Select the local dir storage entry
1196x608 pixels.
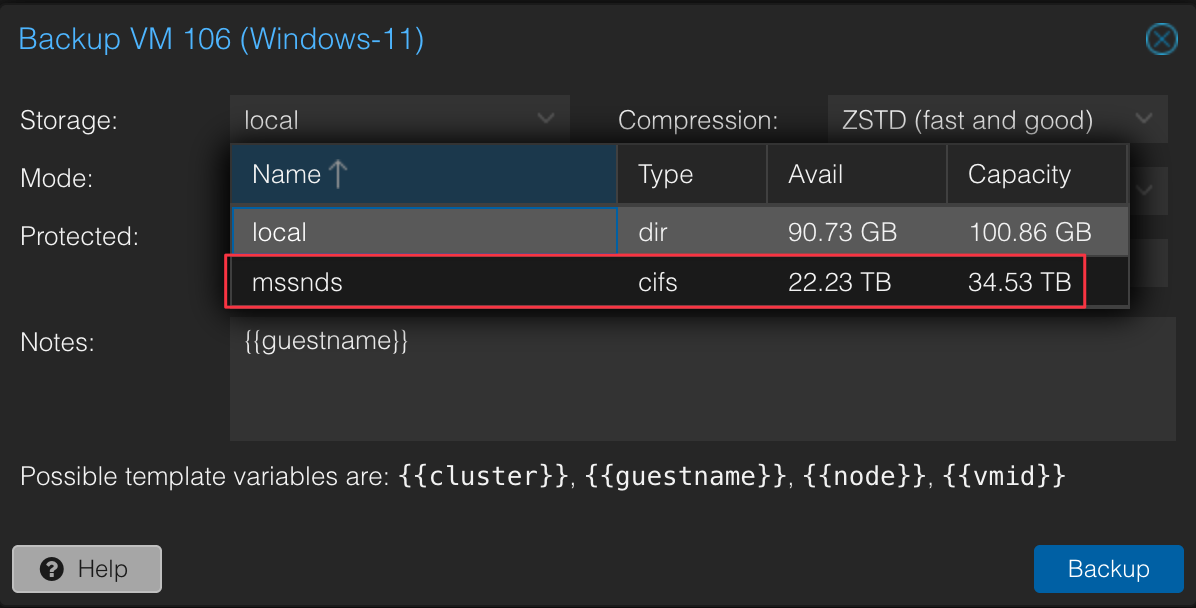tap(680, 231)
